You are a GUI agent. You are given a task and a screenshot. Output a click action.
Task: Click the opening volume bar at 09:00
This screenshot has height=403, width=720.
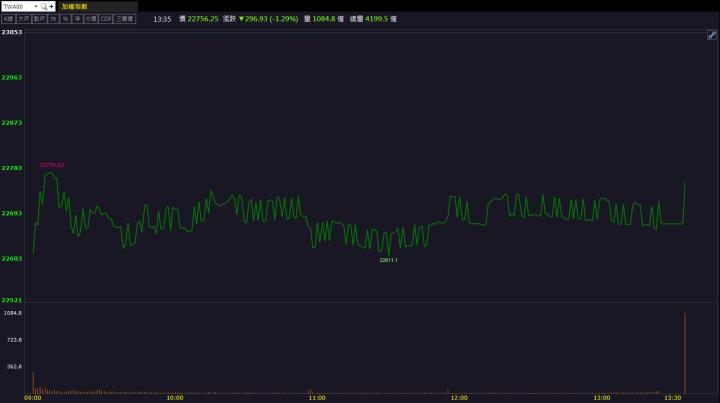pos(34,383)
